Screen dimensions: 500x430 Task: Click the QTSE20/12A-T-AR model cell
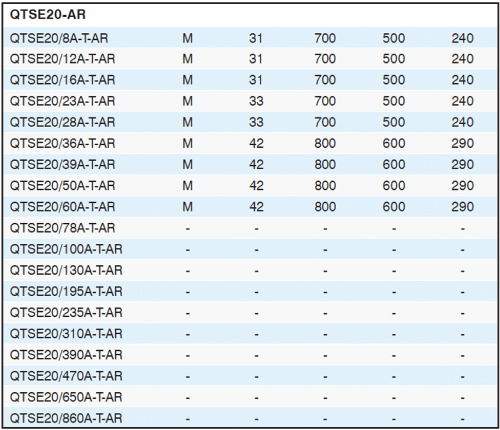click(x=62, y=59)
